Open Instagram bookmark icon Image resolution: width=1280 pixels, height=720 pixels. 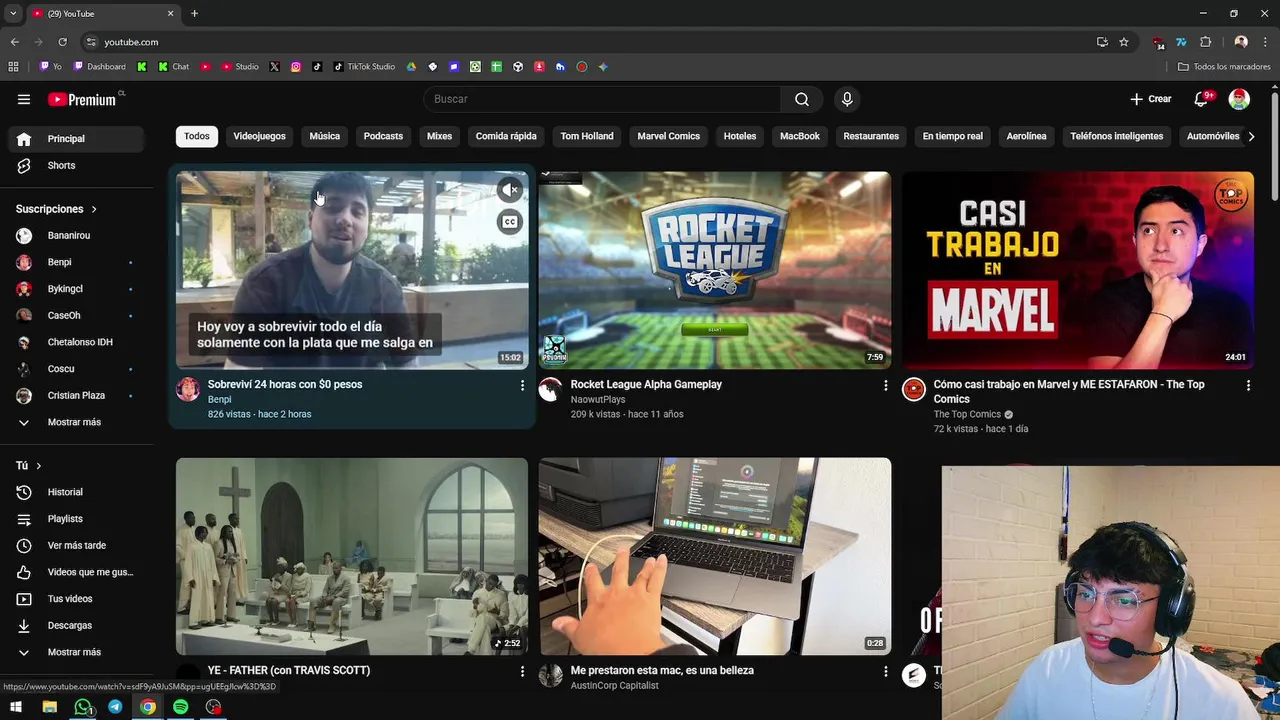[x=296, y=67]
